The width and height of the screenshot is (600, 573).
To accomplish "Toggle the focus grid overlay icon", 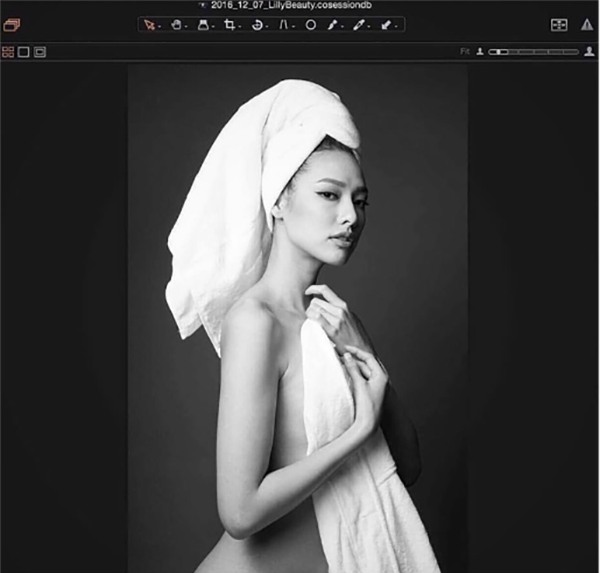I will tap(559, 25).
